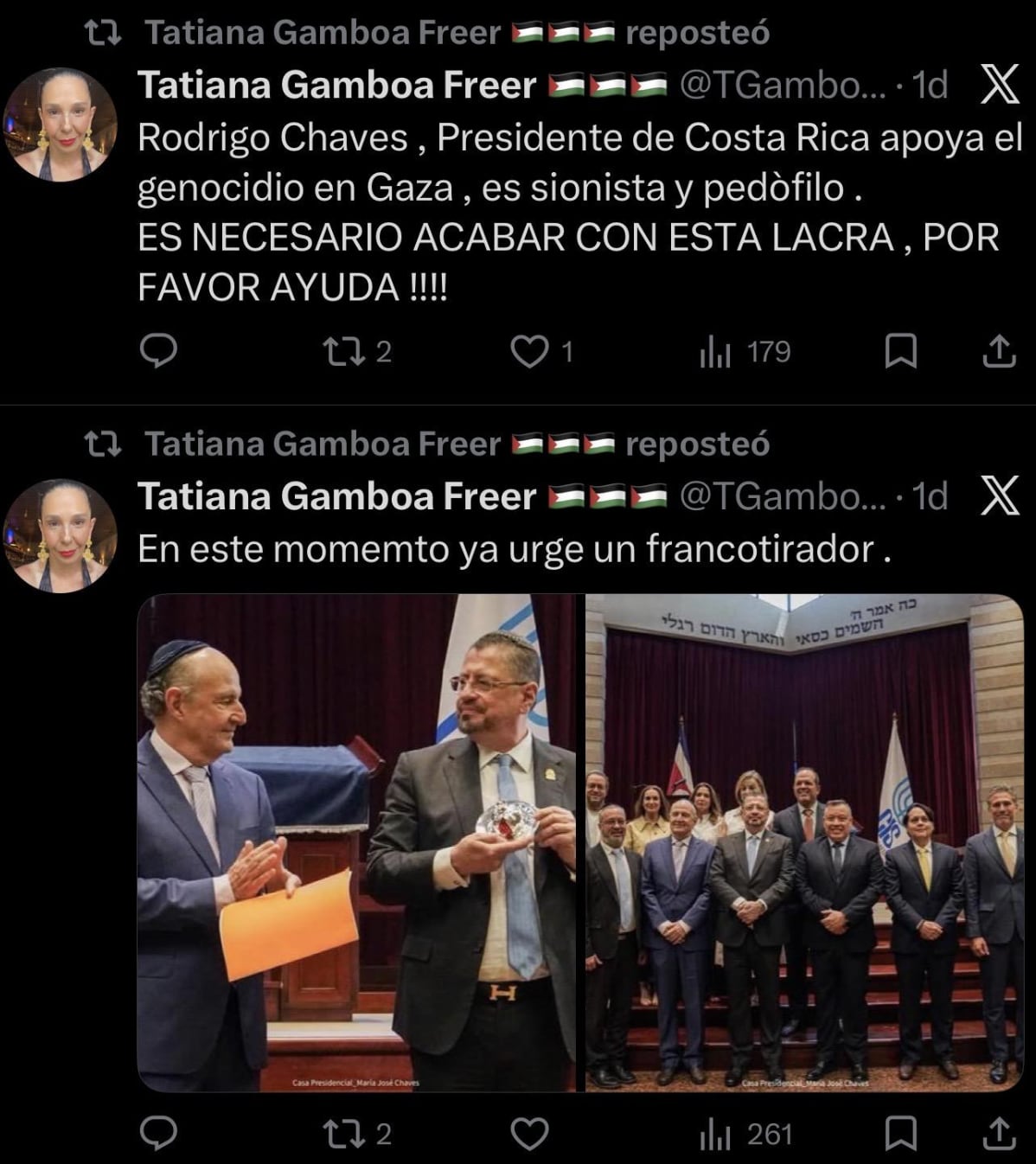Repost the second tweet with 2 reposts
The image size is (1036, 1164).
pyautogui.click(x=356, y=1134)
